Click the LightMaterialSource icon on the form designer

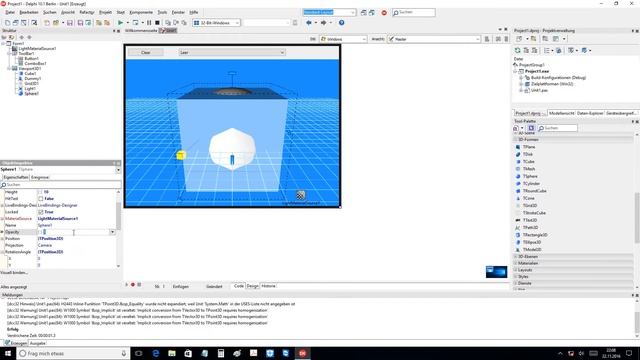300,195
